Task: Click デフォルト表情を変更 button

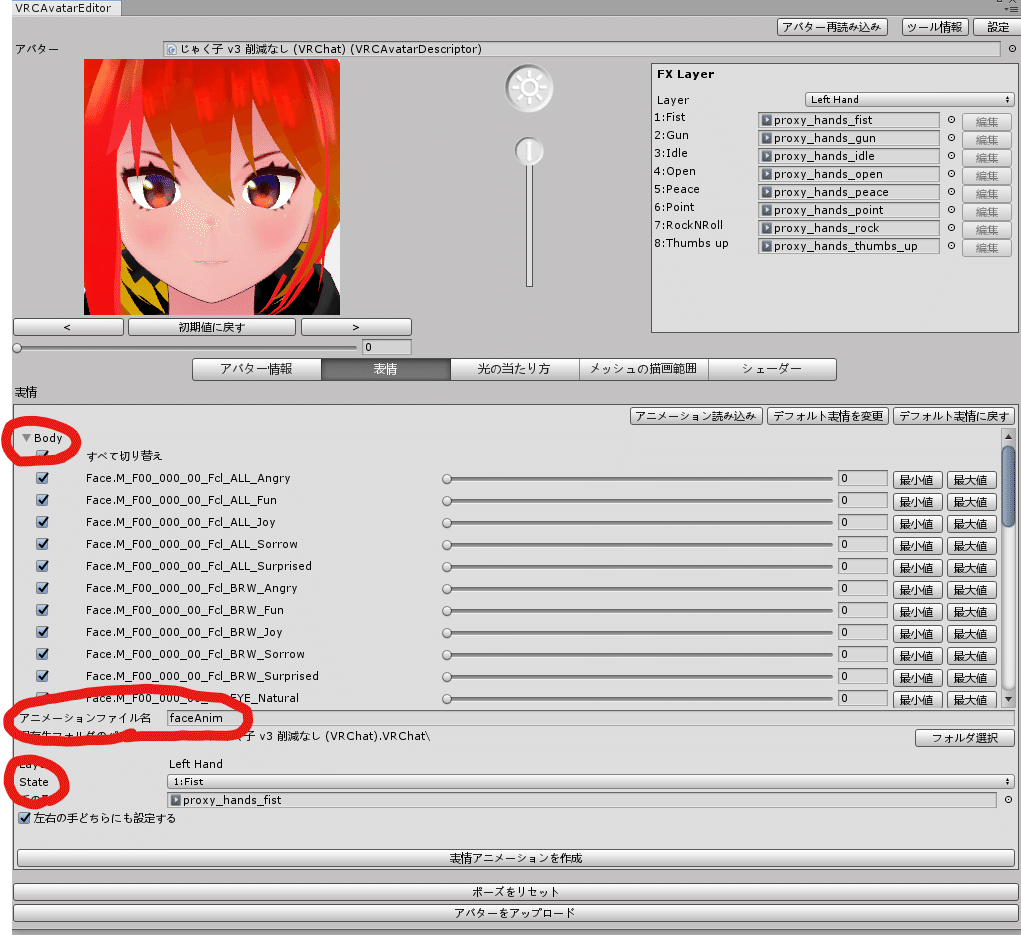Action: [x=828, y=416]
